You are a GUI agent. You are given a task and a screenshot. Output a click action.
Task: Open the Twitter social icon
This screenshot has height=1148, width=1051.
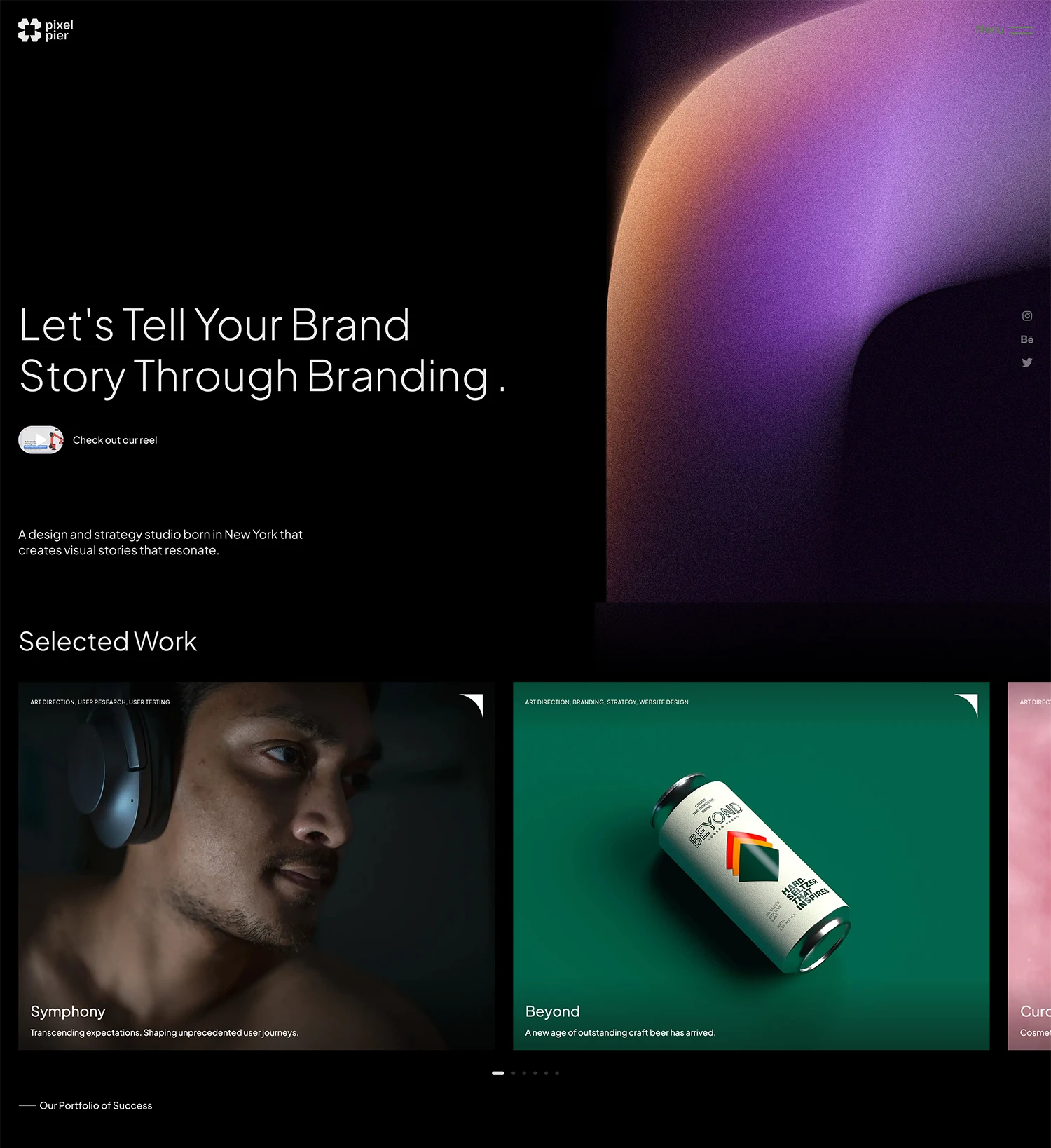pyautogui.click(x=1027, y=362)
